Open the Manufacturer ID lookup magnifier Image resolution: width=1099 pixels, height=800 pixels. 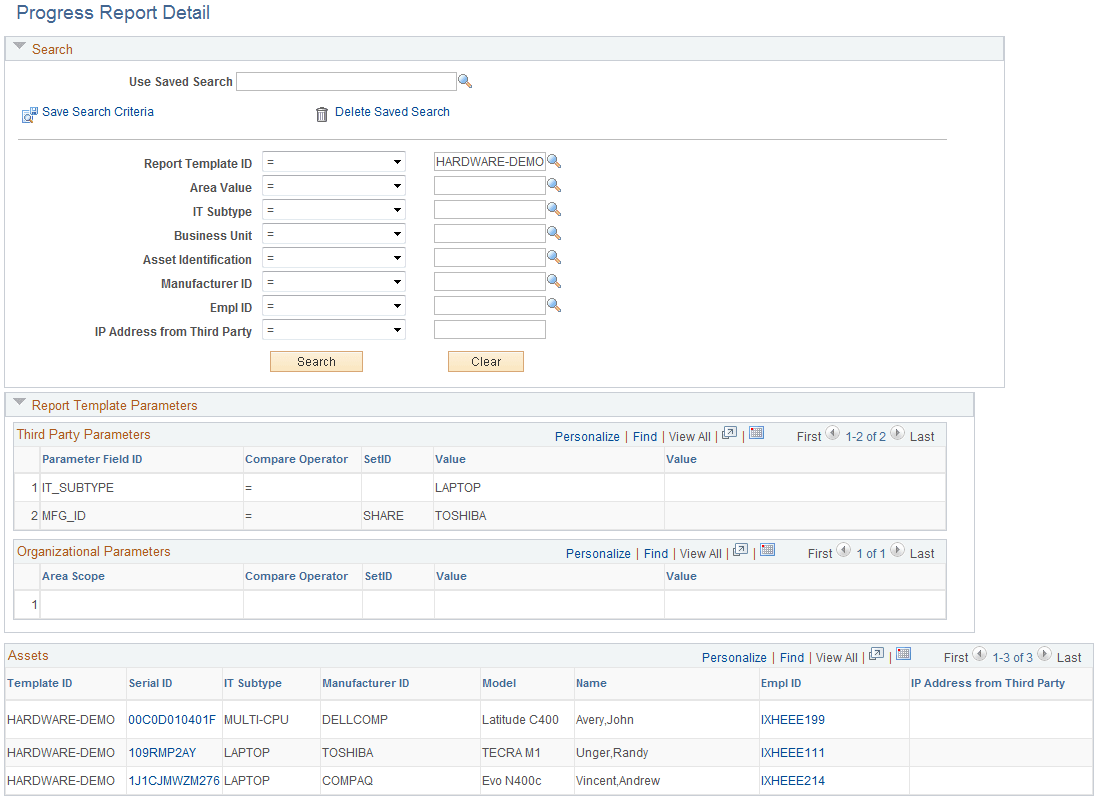554,280
